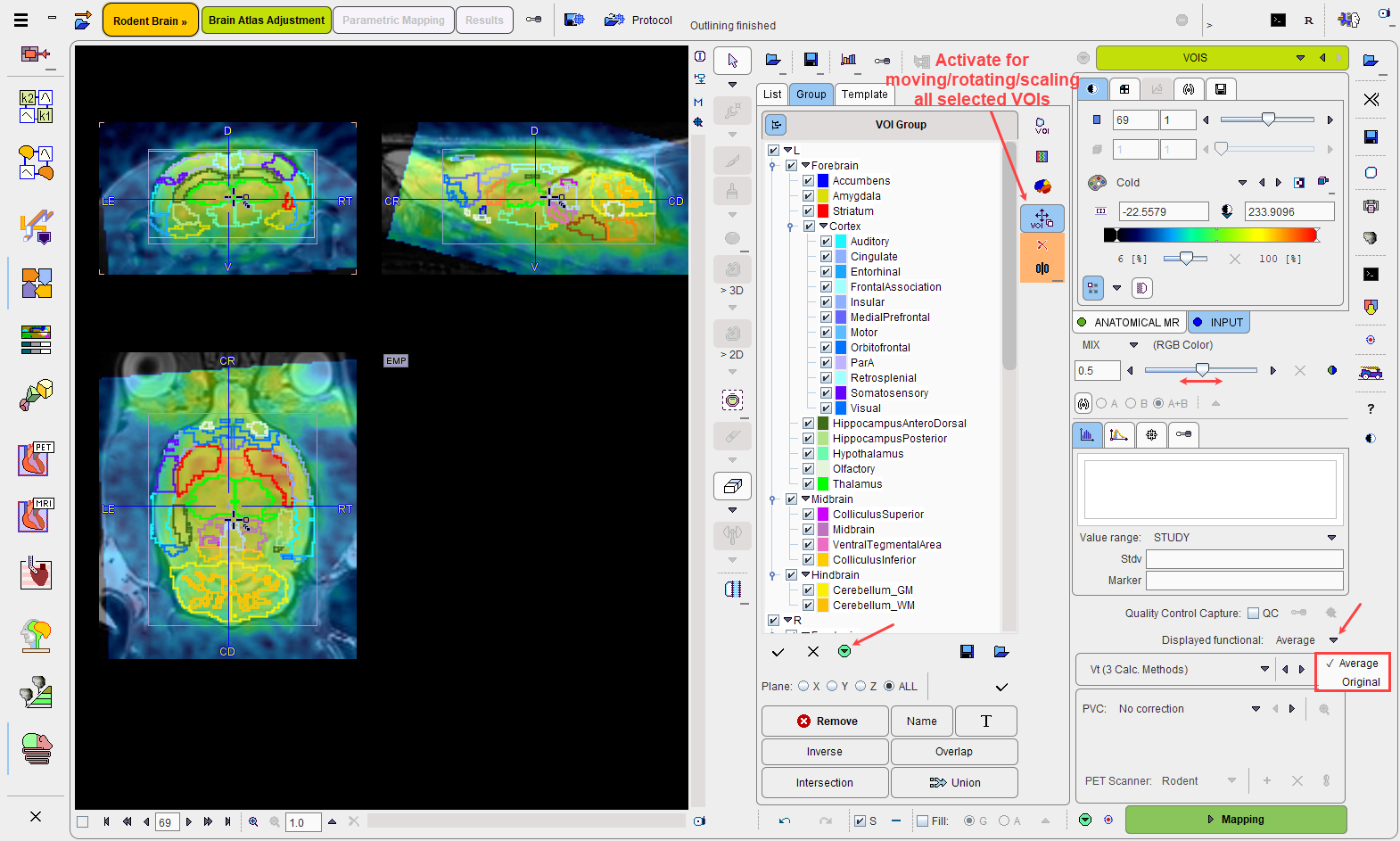This screenshot has width=1400, height=841.
Task: Click the Remove button
Action: coord(825,721)
